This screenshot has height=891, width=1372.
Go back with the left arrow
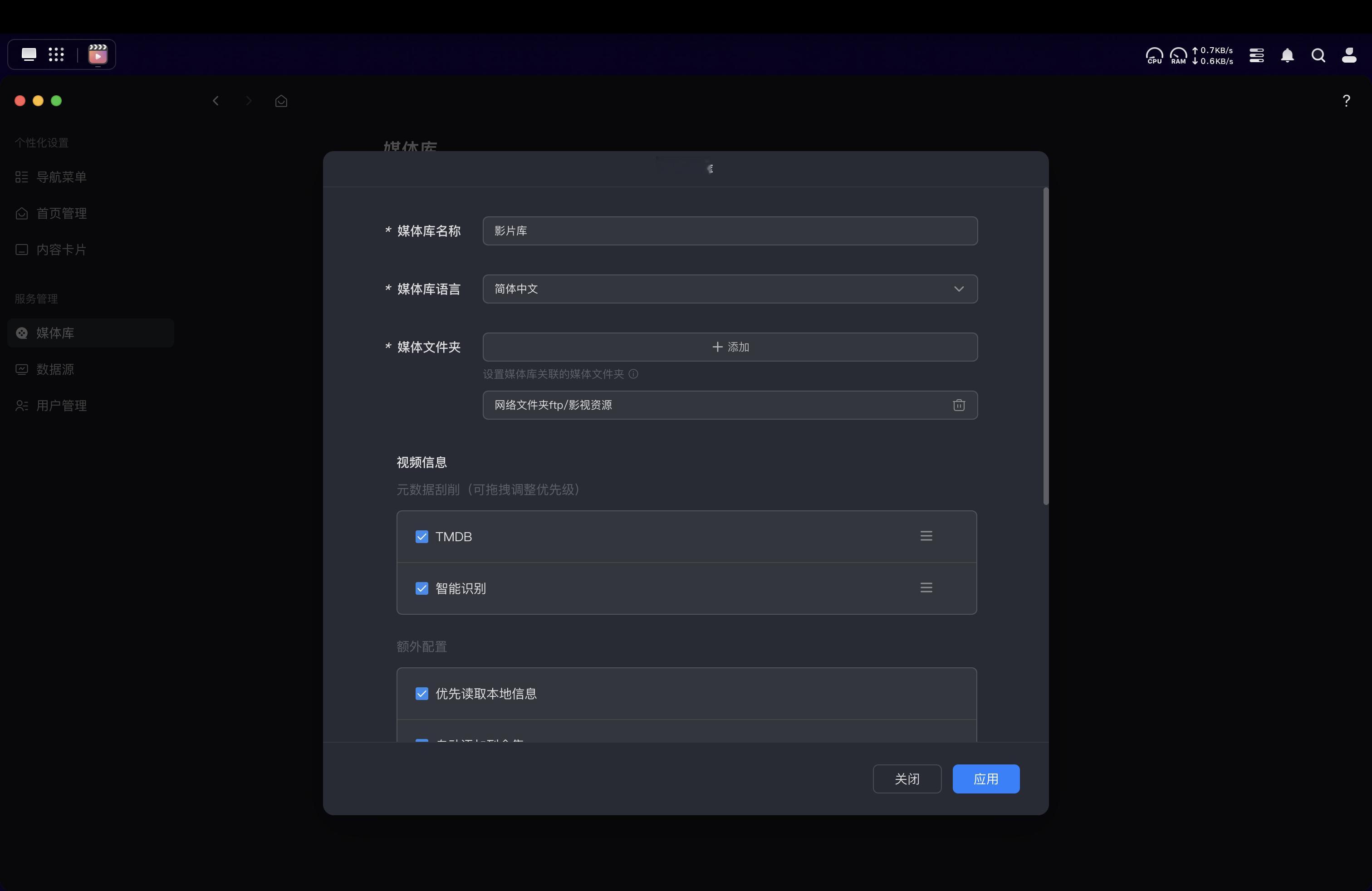(216, 101)
